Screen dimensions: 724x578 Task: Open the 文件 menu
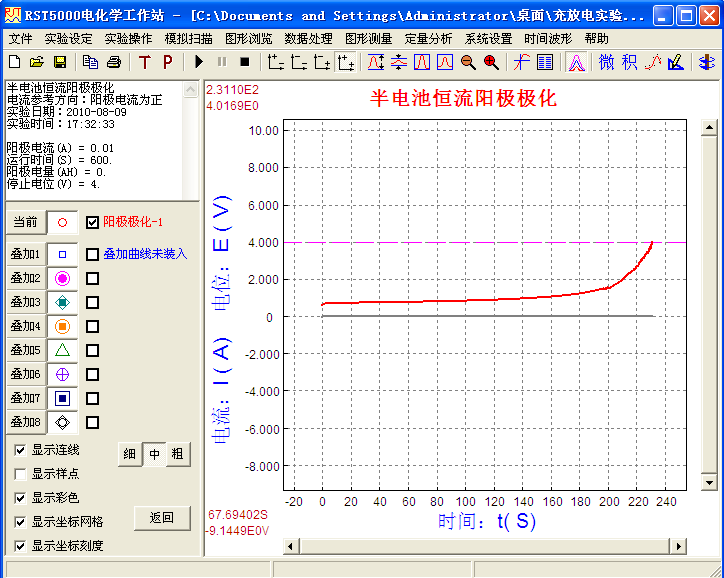(20, 38)
